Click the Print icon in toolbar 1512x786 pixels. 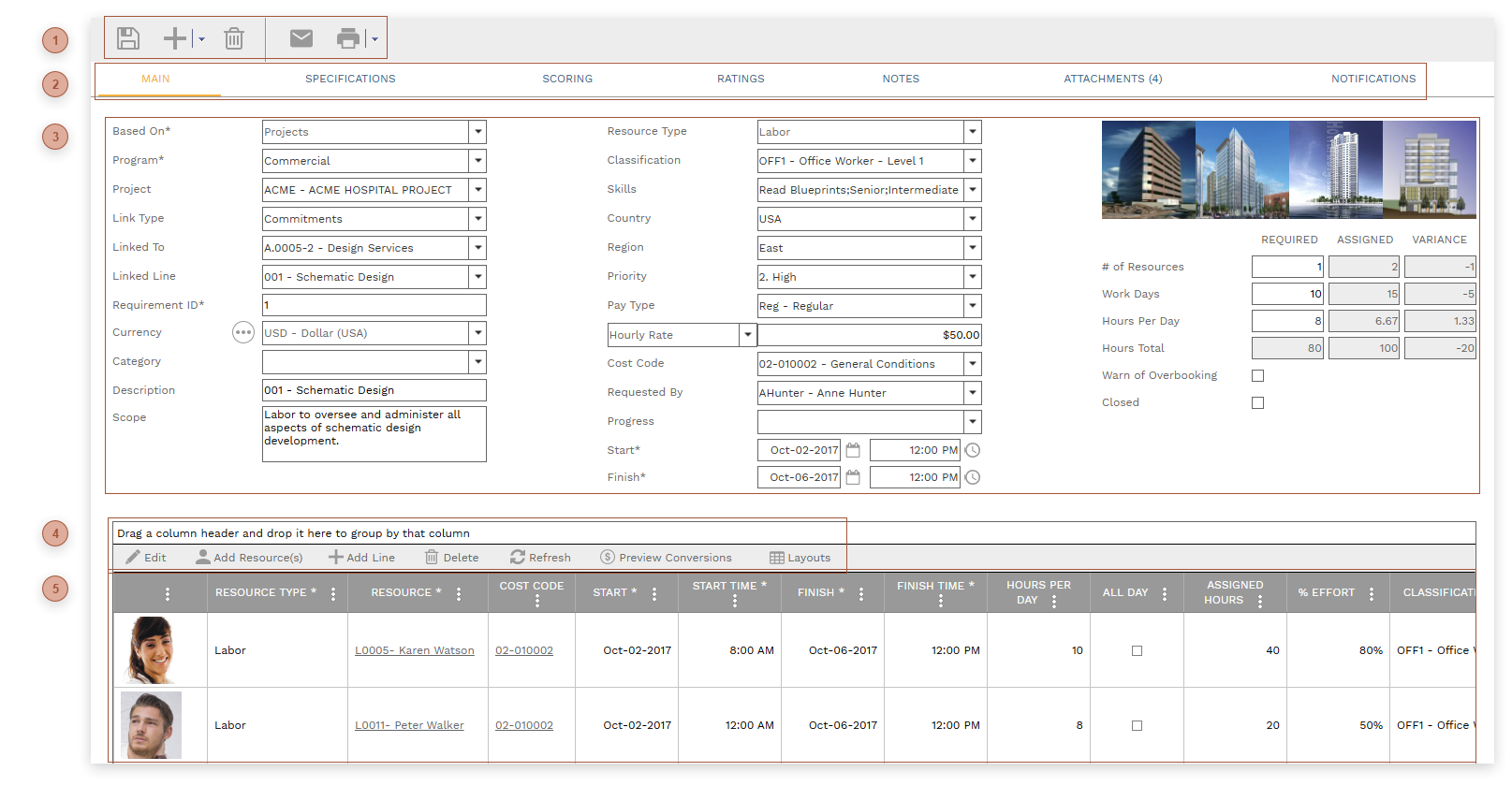click(347, 38)
